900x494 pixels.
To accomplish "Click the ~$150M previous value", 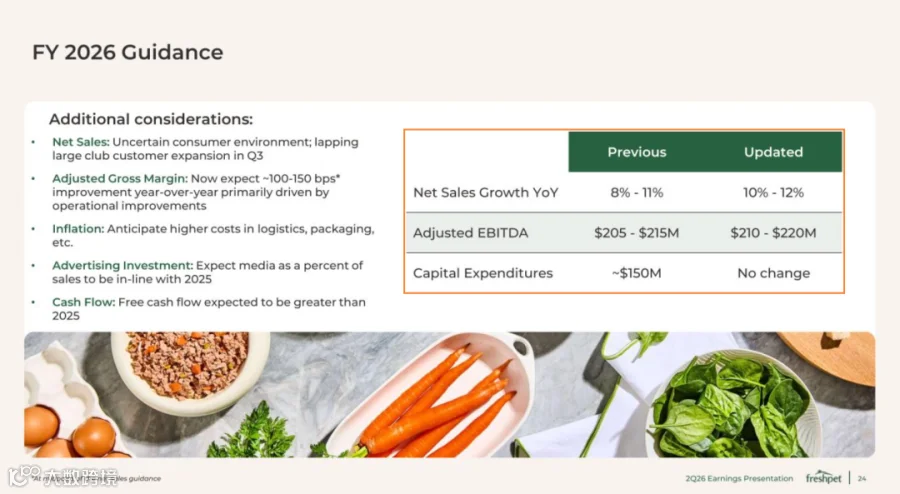I will coord(637,273).
